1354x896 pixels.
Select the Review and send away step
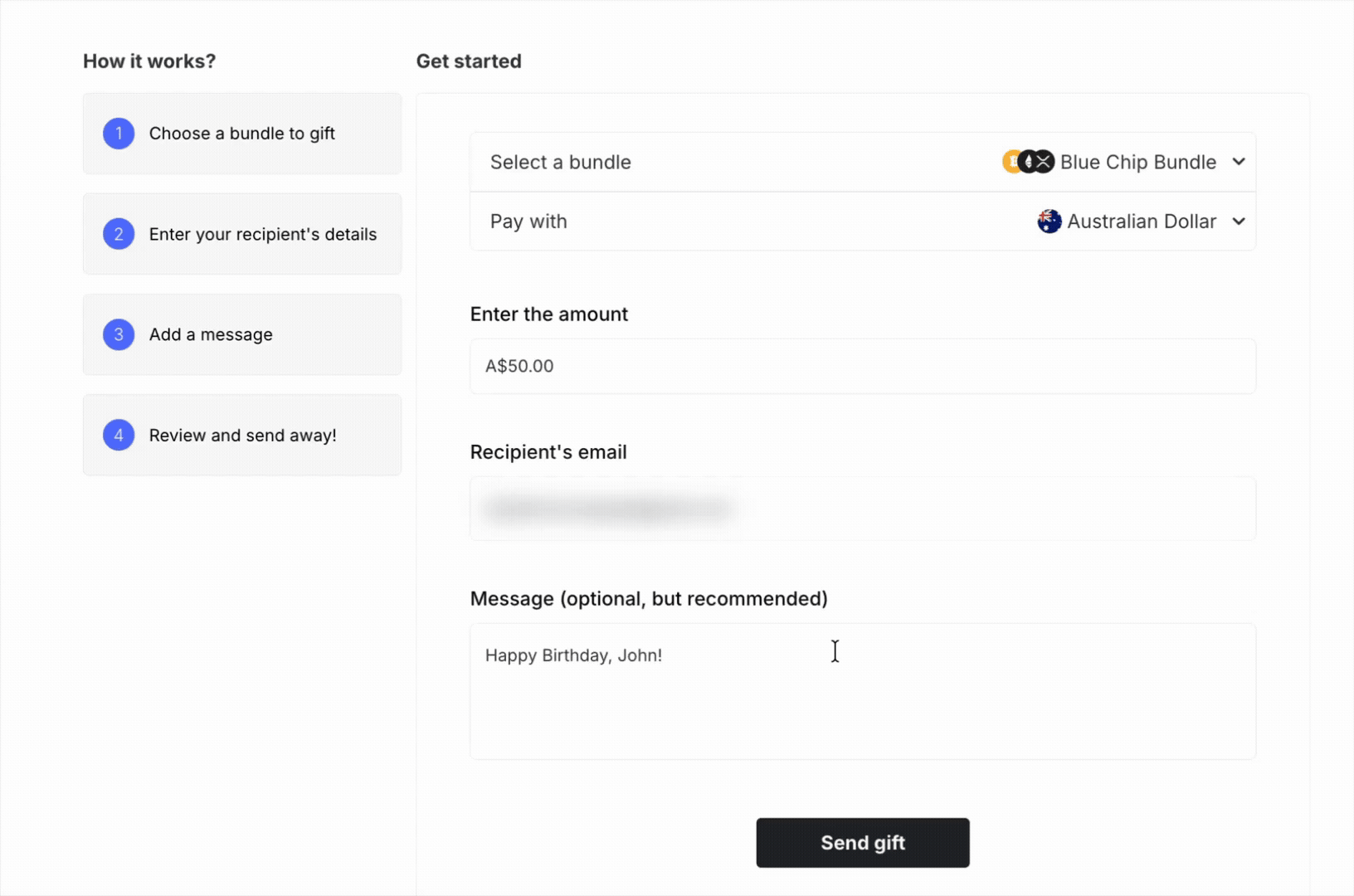point(242,435)
